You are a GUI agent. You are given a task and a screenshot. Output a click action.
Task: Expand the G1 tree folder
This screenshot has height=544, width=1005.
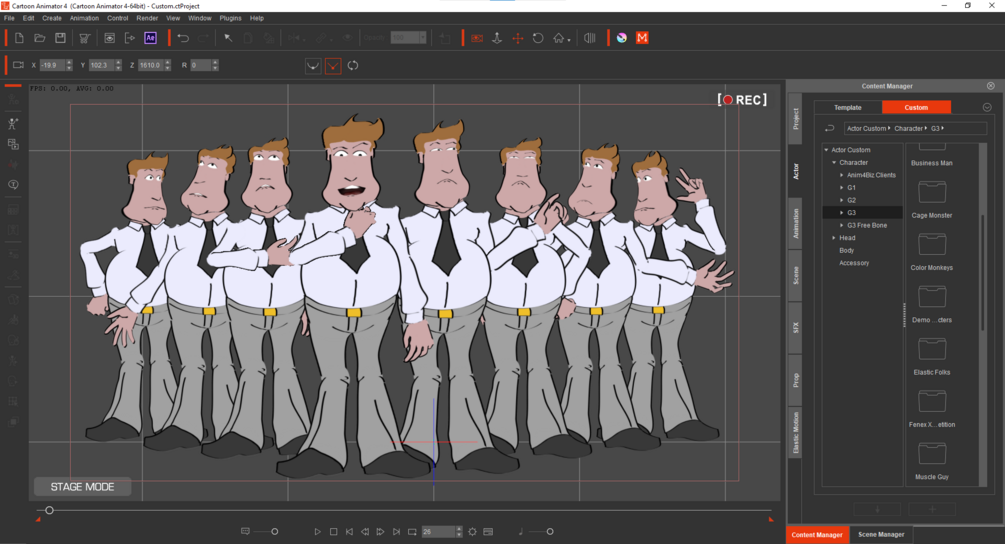coord(842,188)
